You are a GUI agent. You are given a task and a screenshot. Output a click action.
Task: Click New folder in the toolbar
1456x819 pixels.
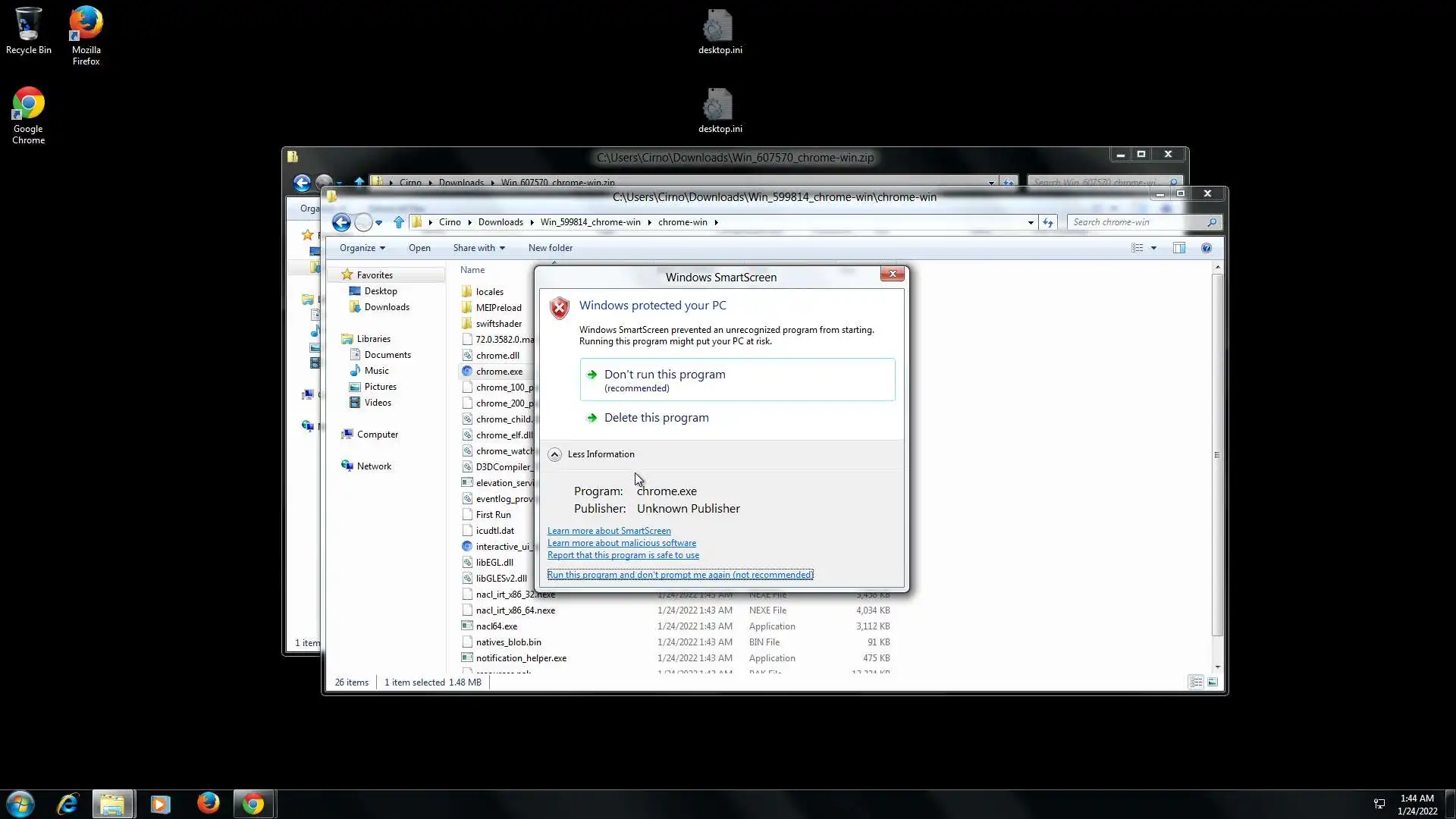(550, 248)
